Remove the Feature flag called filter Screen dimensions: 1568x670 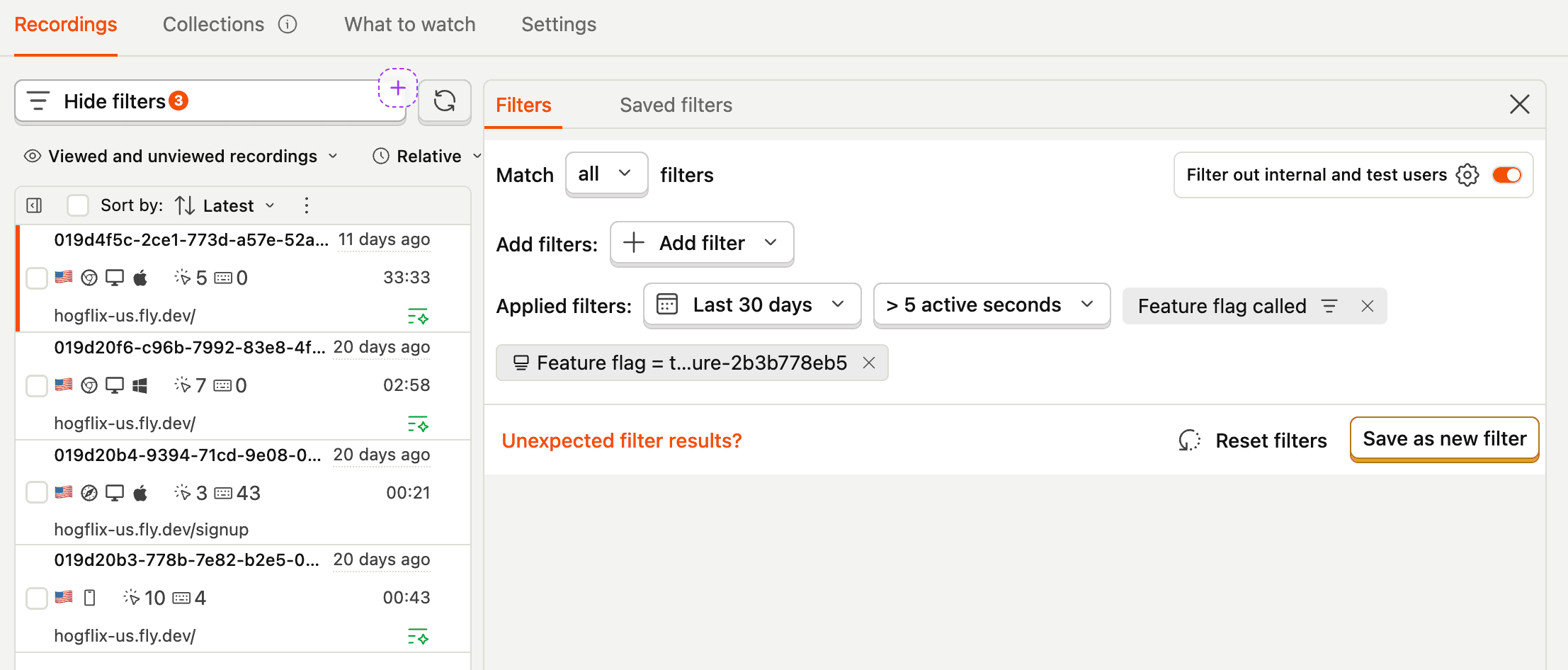[x=1367, y=306]
